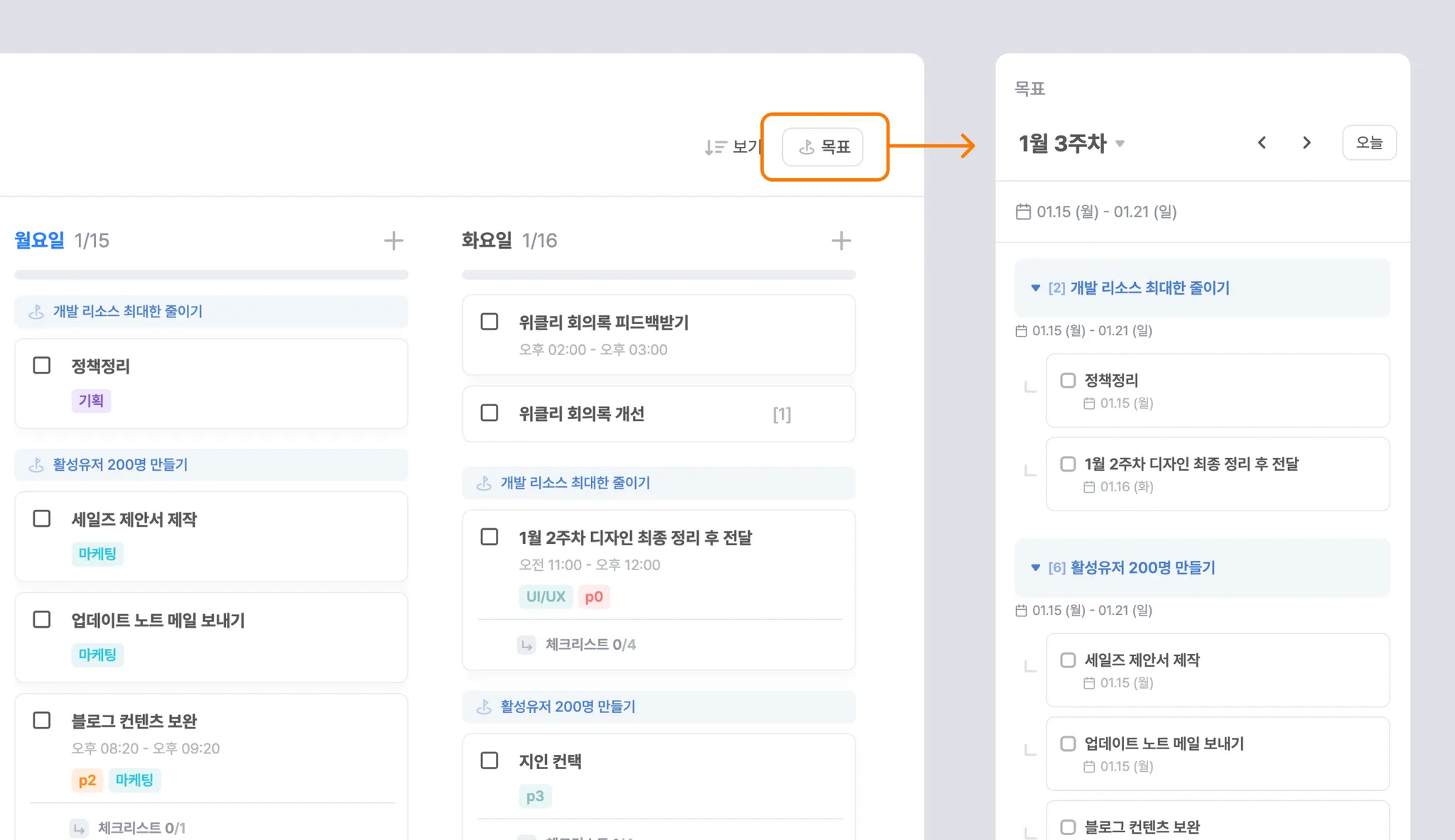Click the 목표 button in the toolbar
This screenshot has height=840, width=1455.
[823, 147]
